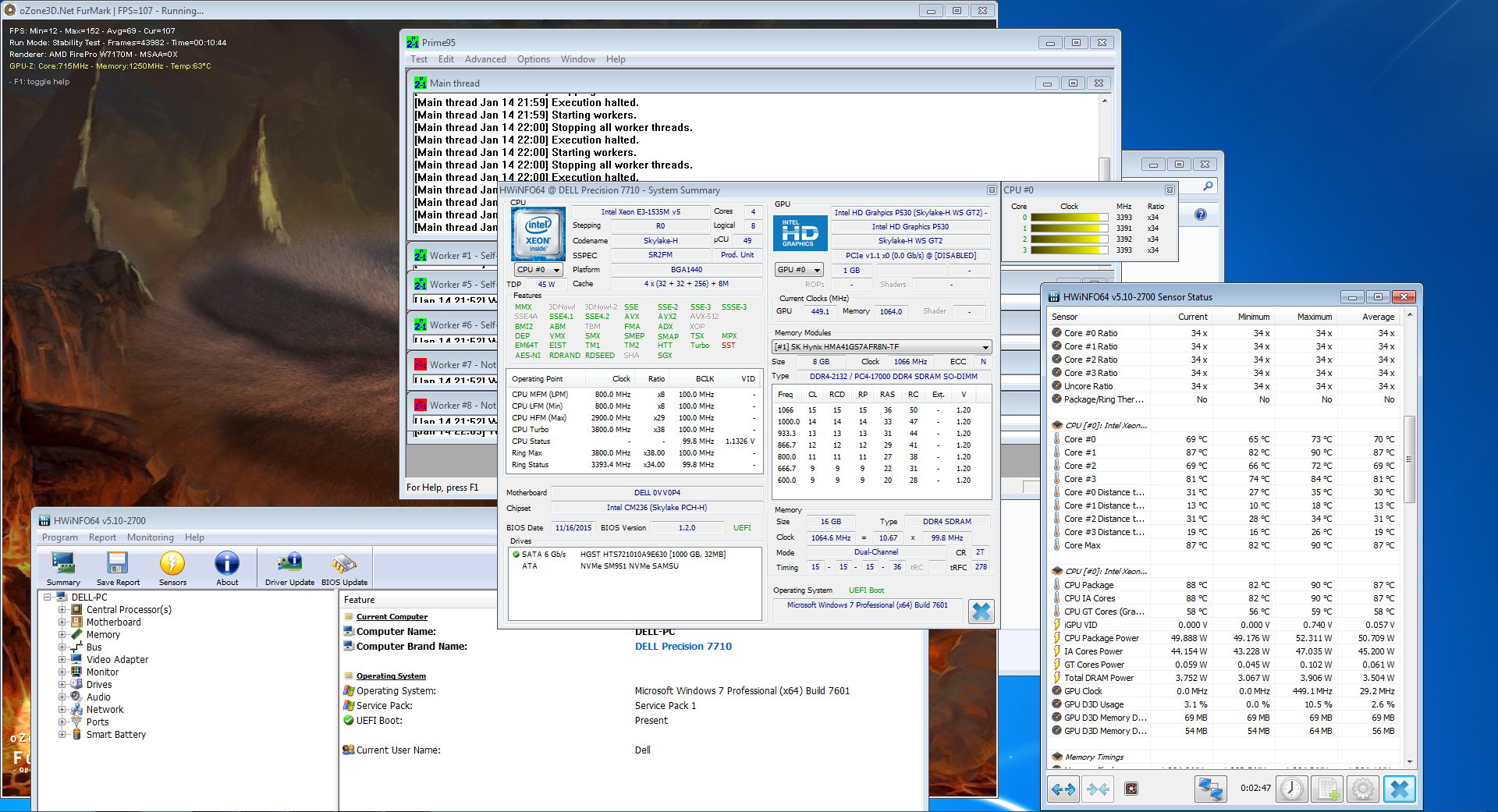Select the HGST HTS721010A9E630 drive entry
This screenshot has height=812, width=1498.
point(634,555)
